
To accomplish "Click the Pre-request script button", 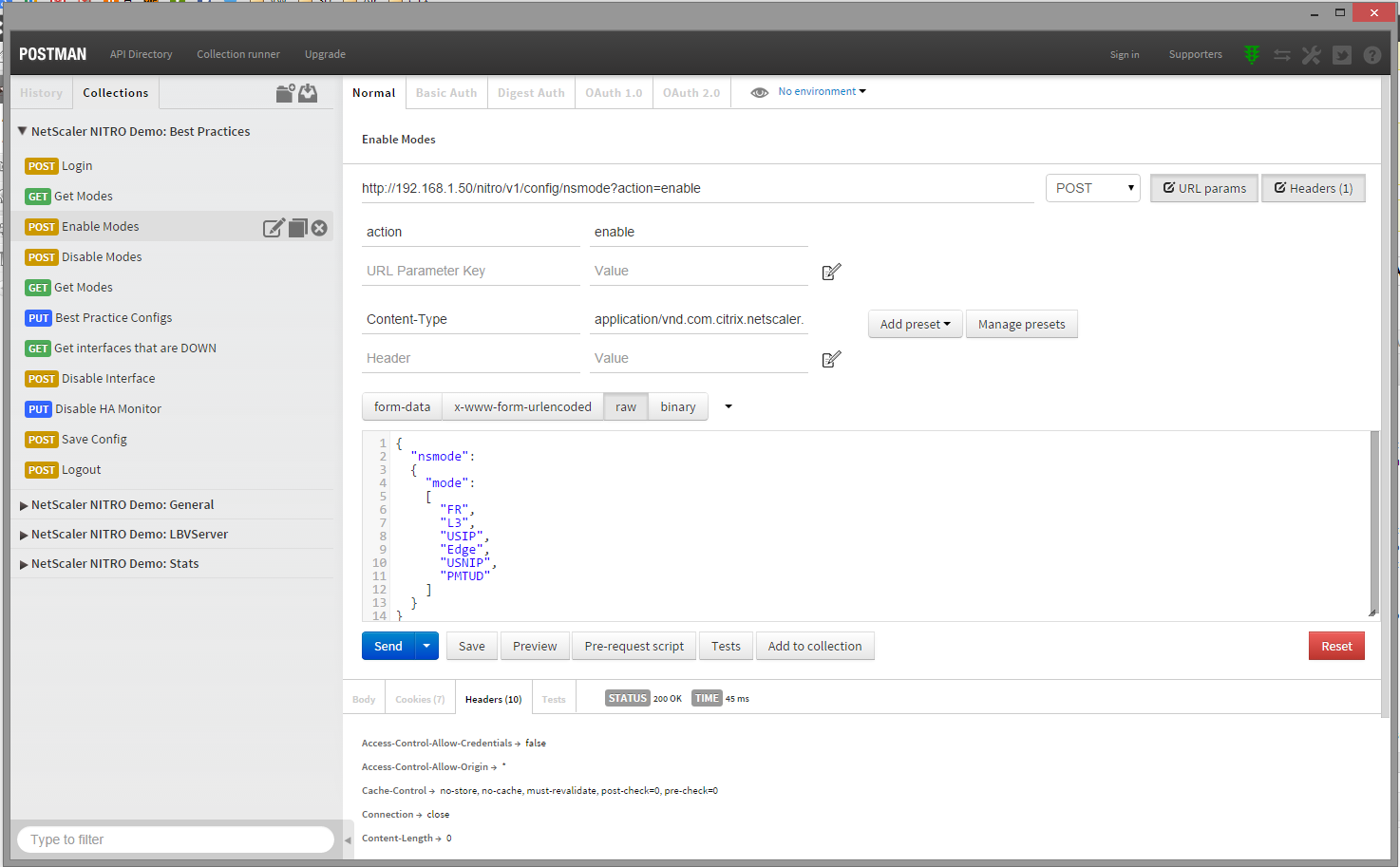I will click(634, 646).
